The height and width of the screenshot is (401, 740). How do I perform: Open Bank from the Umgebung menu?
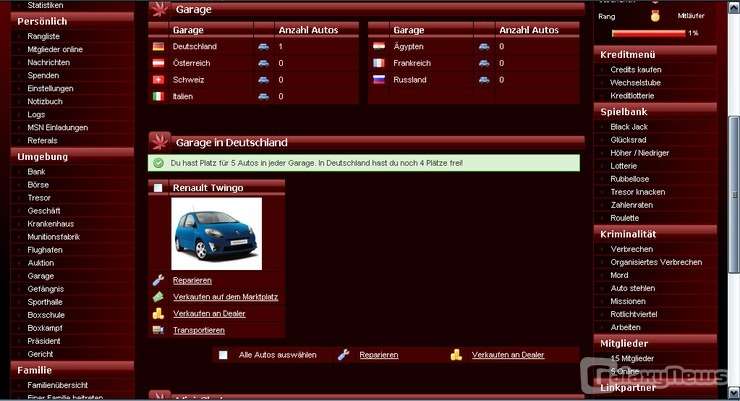click(x=37, y=172)
